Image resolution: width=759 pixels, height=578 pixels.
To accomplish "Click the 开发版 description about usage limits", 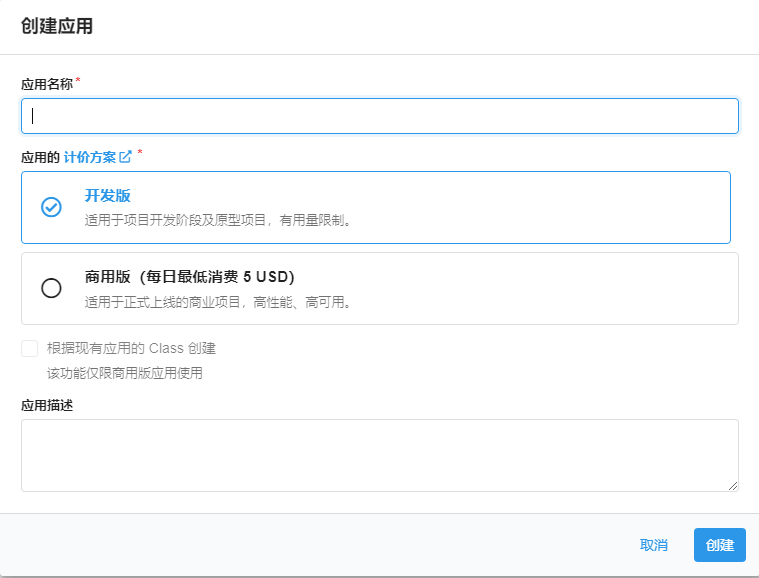I will pyautogui.click(x=218, y=220).
